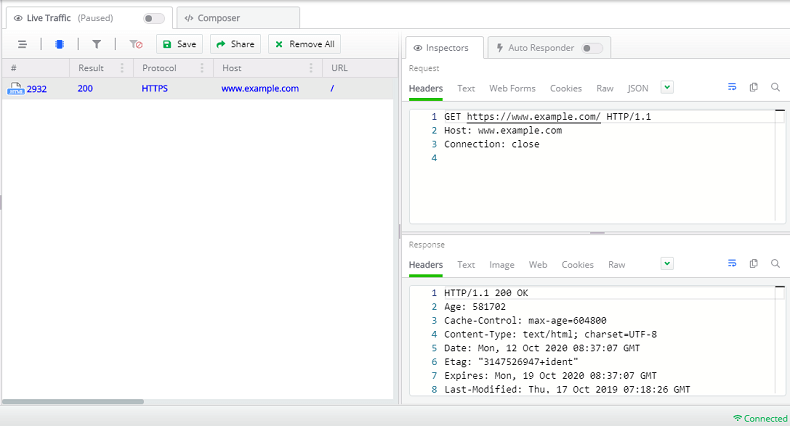
Task: Select the Response Cookies tab
Action: pyautogui.click(x=577, y=265)
